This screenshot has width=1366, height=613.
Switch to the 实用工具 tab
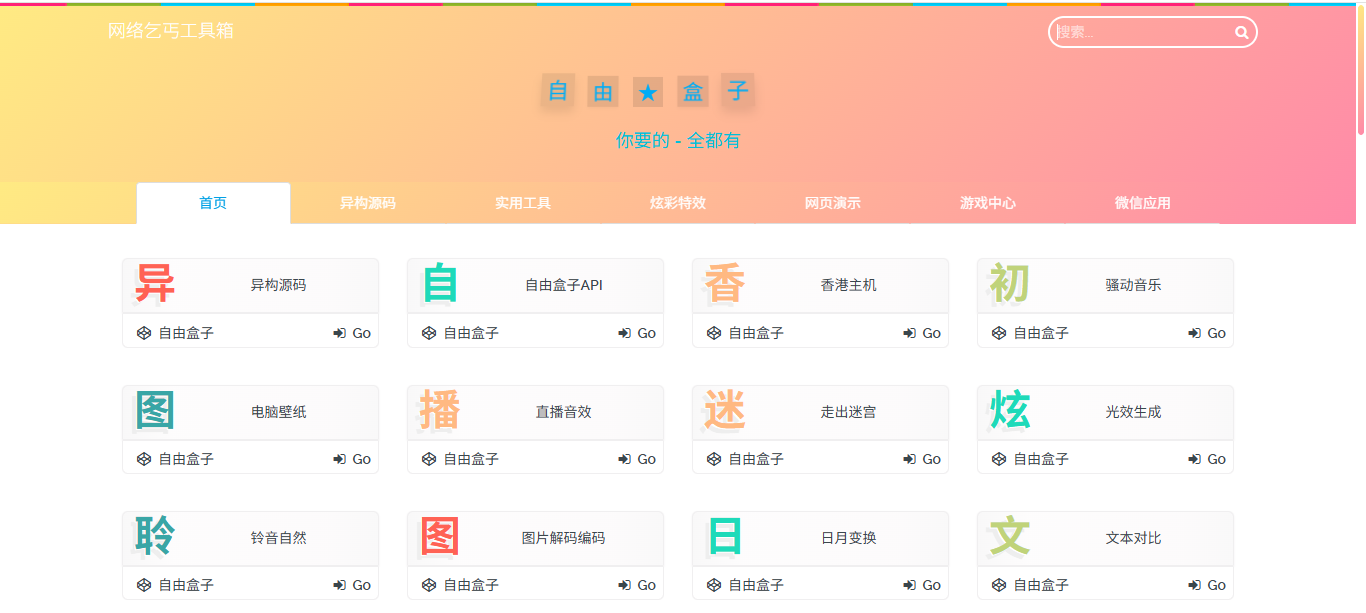tap(522, 203)
